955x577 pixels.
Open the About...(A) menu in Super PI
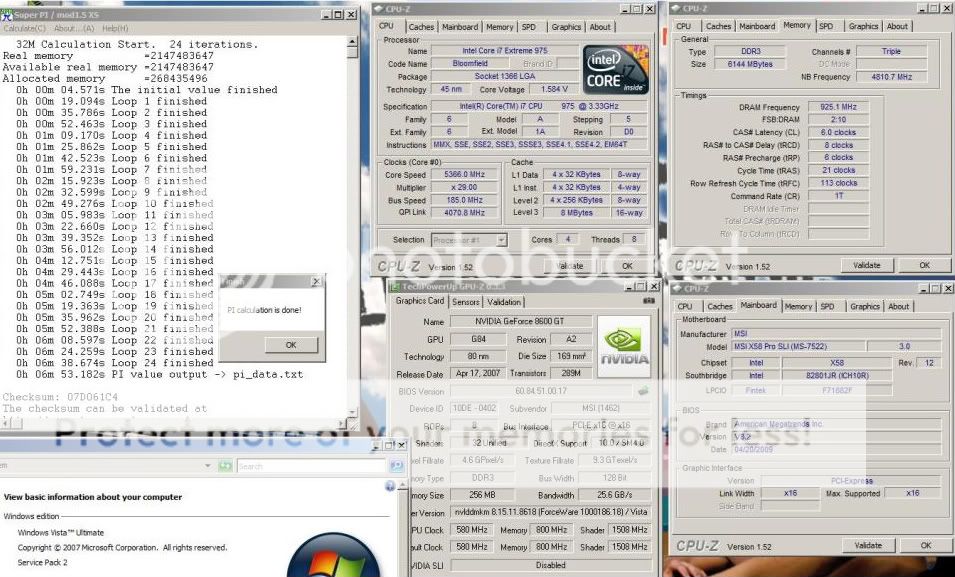74,29
